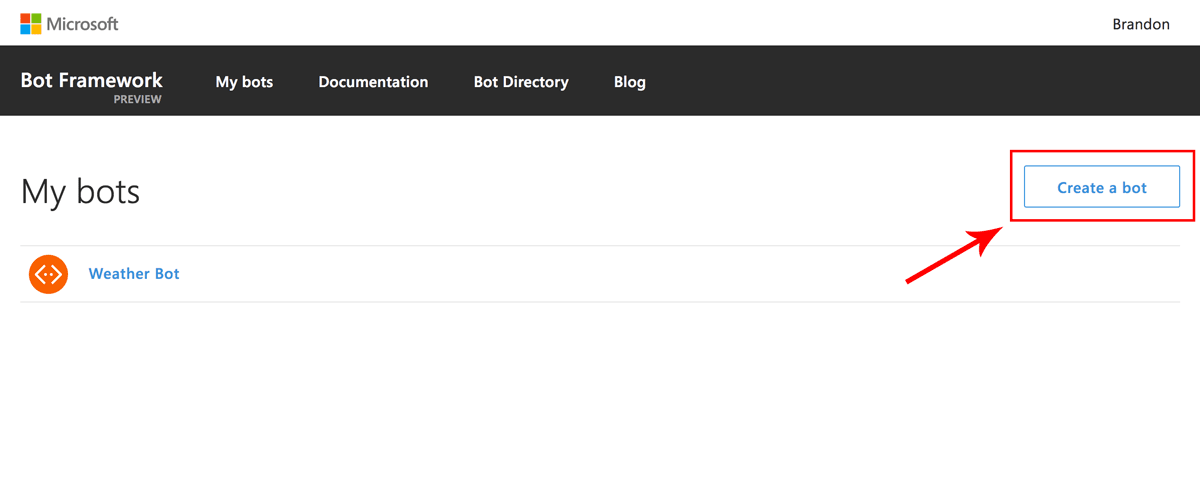The image size is (1200, 497).
Task: Click the Bot Framework Preview title
Action: [91, 86]
